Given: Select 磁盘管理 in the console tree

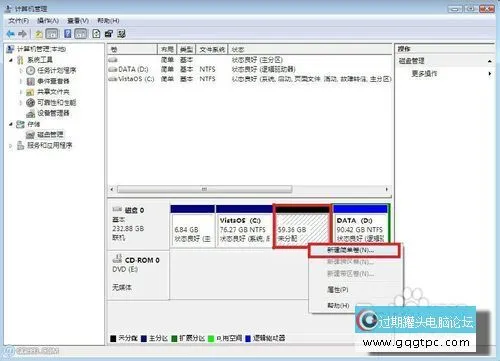Looking at the screenshot, I should point(50,135).
